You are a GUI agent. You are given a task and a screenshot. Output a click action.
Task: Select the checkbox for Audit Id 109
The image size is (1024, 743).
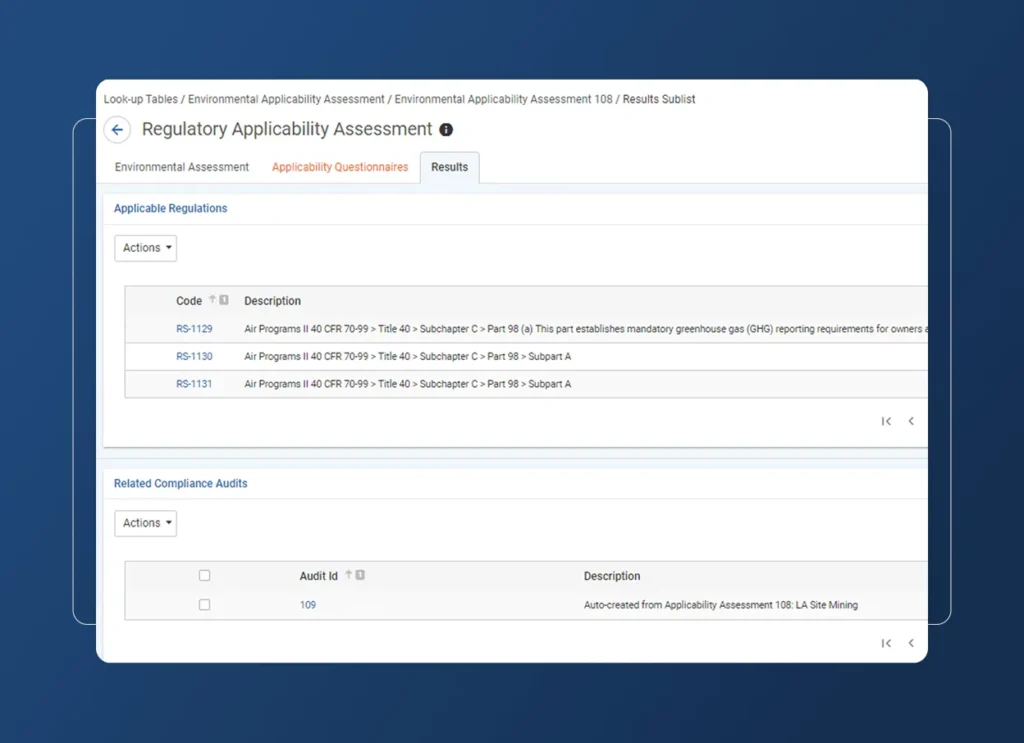coord(205,604)
